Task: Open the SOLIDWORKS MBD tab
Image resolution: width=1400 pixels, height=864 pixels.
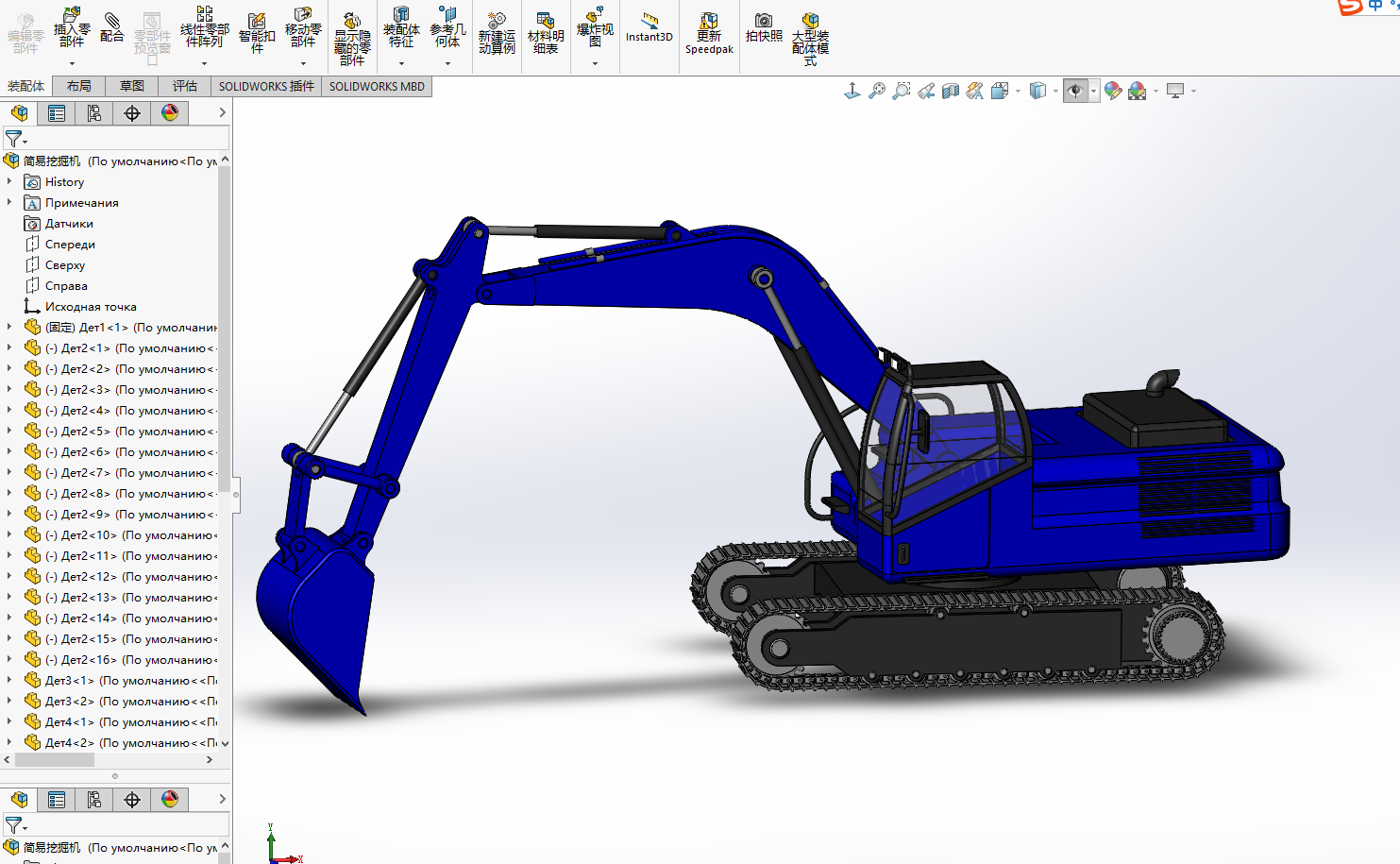Action: coord(377,86)
